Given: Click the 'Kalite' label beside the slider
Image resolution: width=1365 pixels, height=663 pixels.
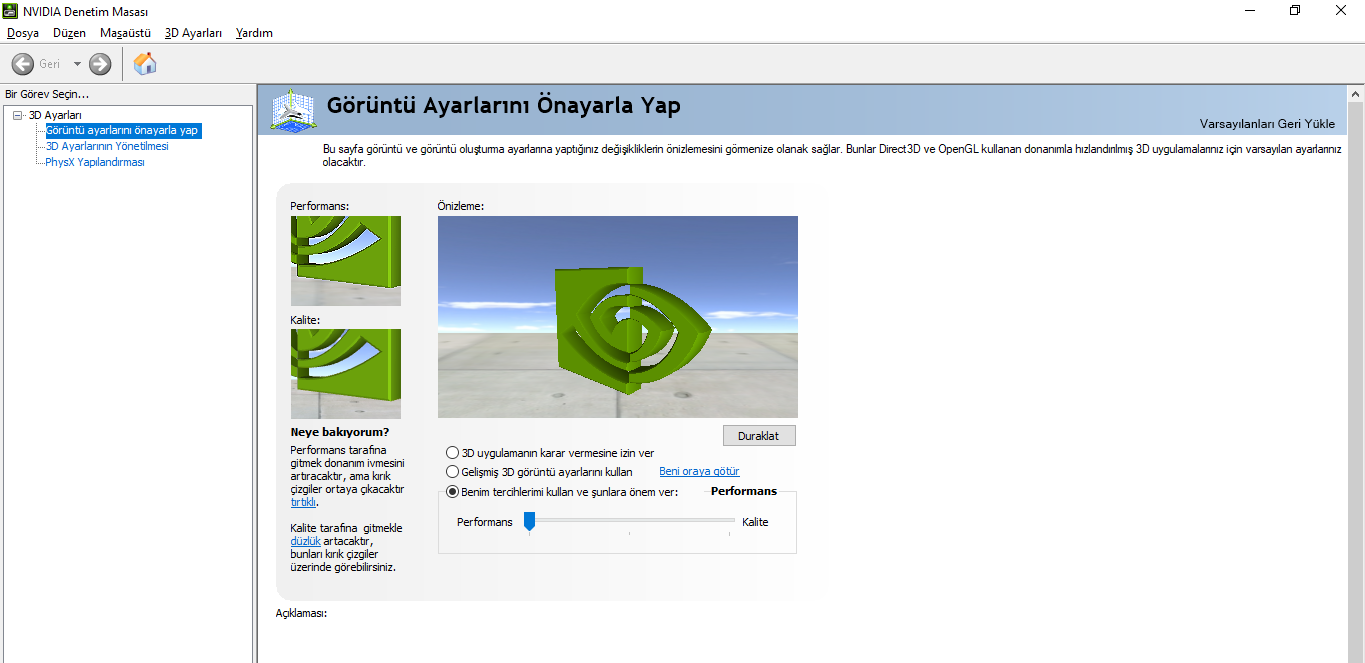Looking at the screenshot, I should coord(755,522).
